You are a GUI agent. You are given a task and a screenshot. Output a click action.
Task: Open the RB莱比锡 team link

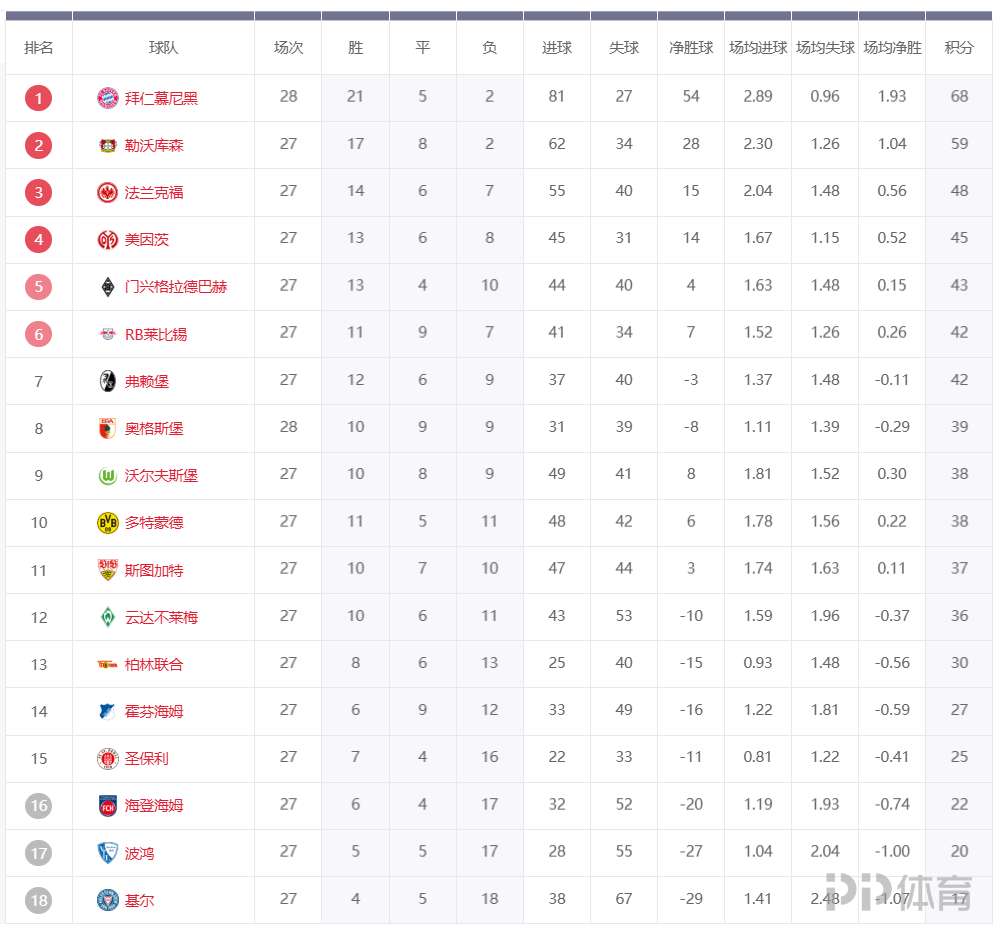(156, 334)
